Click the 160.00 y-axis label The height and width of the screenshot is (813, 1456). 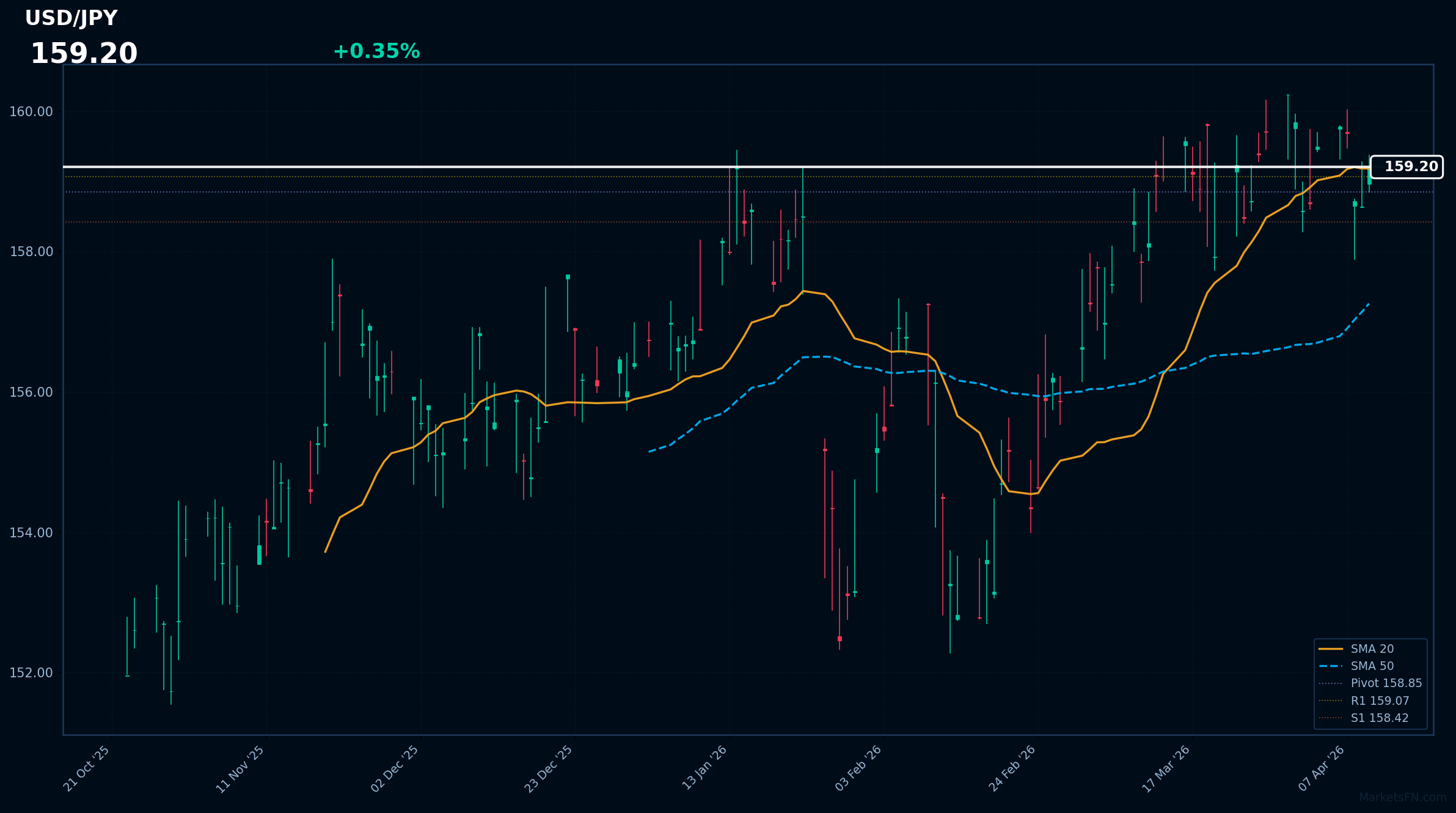click(x=31, y=112)
